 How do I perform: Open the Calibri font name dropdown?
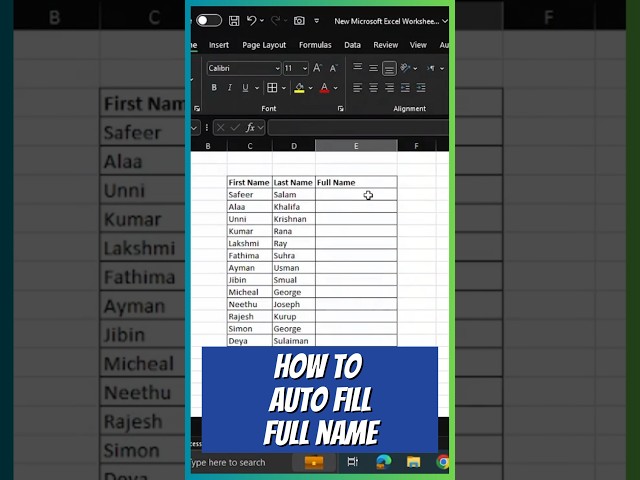pyautogui.click(x=278, y=69)
